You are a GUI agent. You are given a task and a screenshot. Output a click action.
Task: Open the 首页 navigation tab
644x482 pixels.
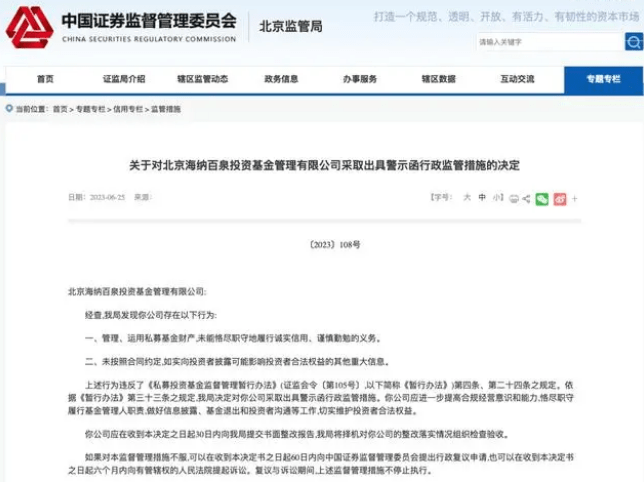tap(45, 79)
